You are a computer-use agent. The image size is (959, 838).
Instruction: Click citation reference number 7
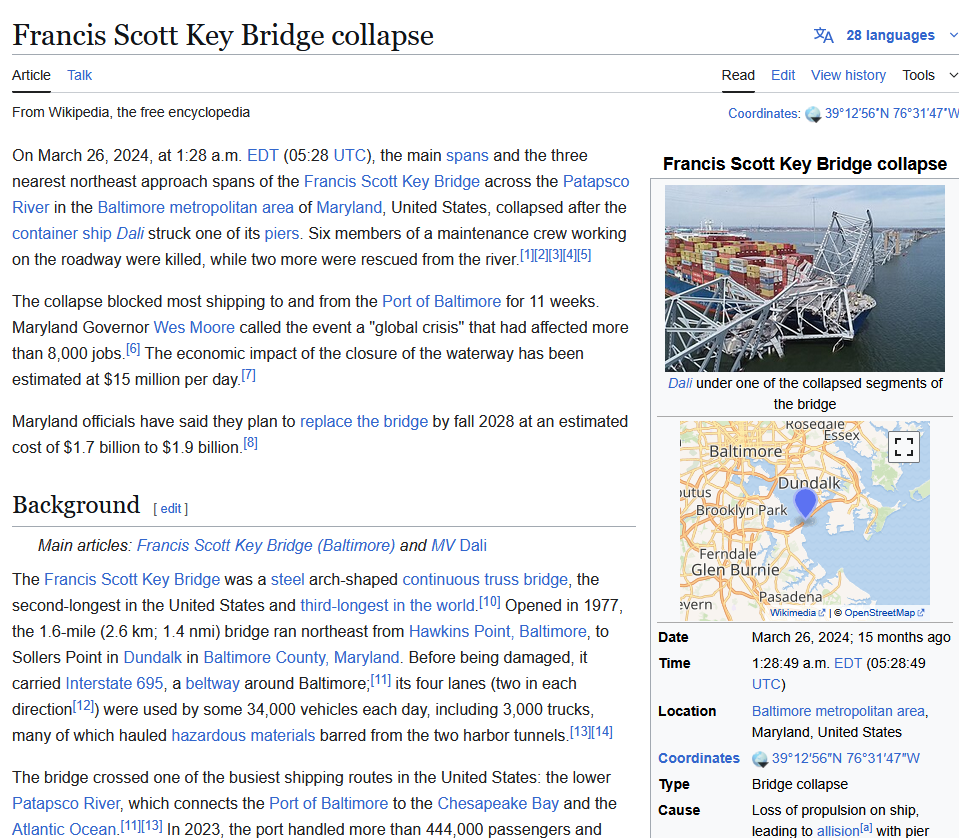coord(248,375)
